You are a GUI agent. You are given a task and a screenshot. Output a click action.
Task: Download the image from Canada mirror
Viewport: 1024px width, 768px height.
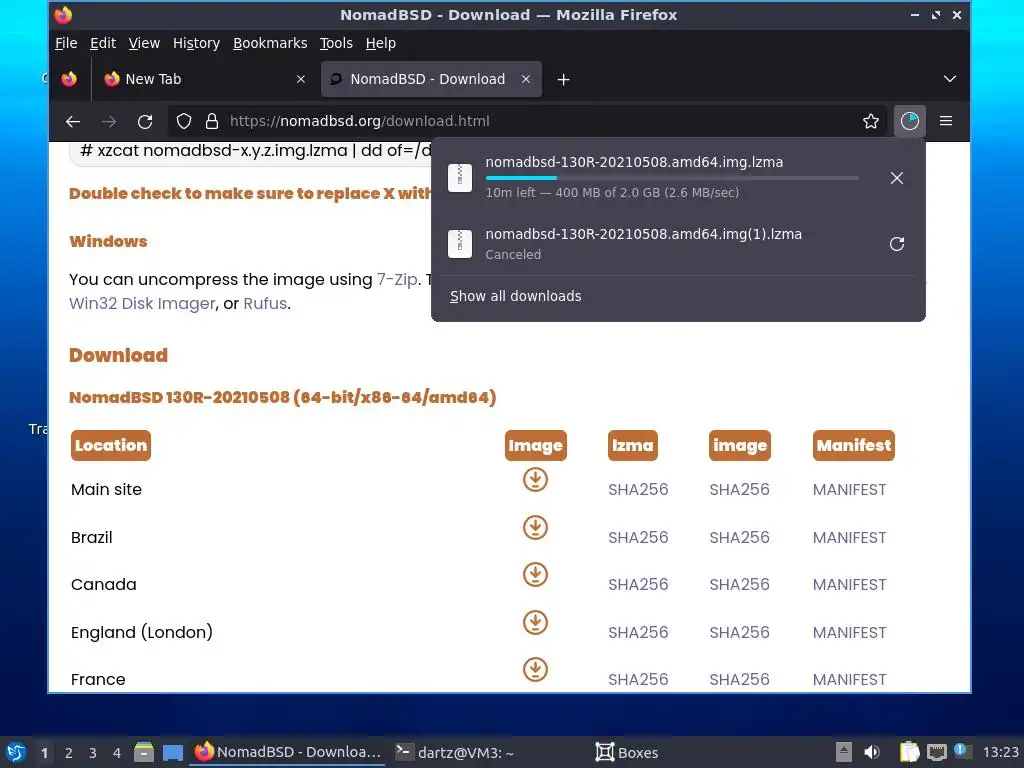click(535, 575)
